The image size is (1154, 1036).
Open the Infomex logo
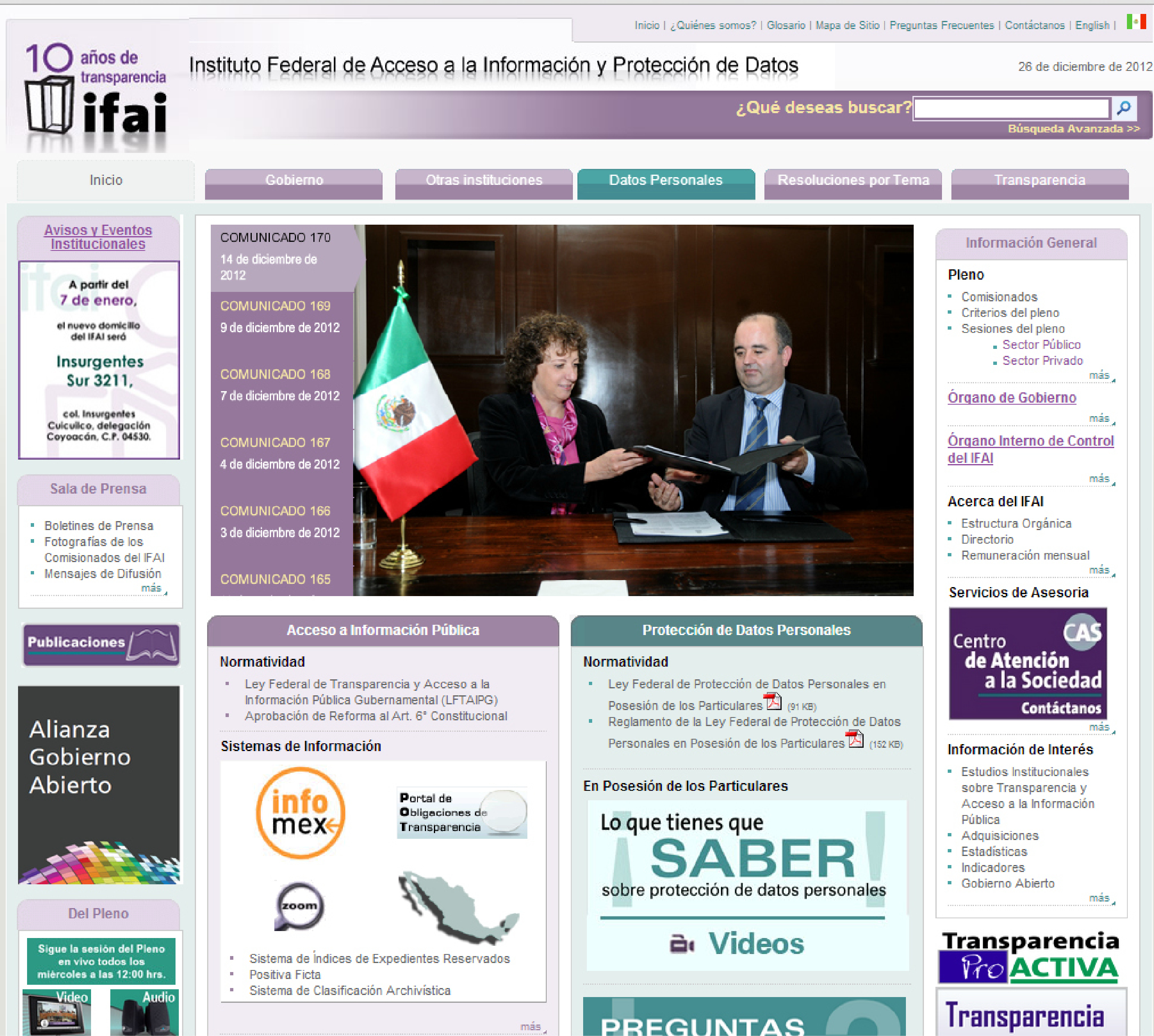pyautogui.click(x=300, y=812)
